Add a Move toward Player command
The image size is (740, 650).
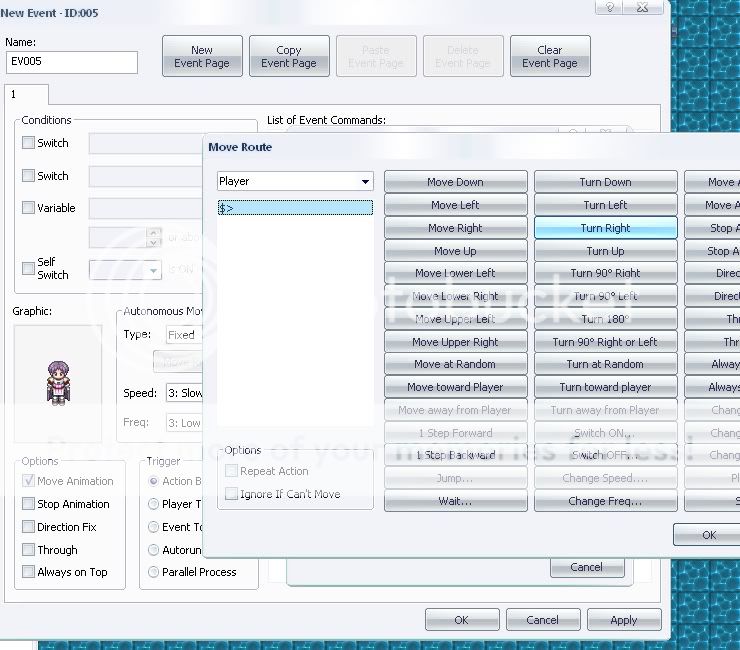pyautogui.click(x=455, y=387)
